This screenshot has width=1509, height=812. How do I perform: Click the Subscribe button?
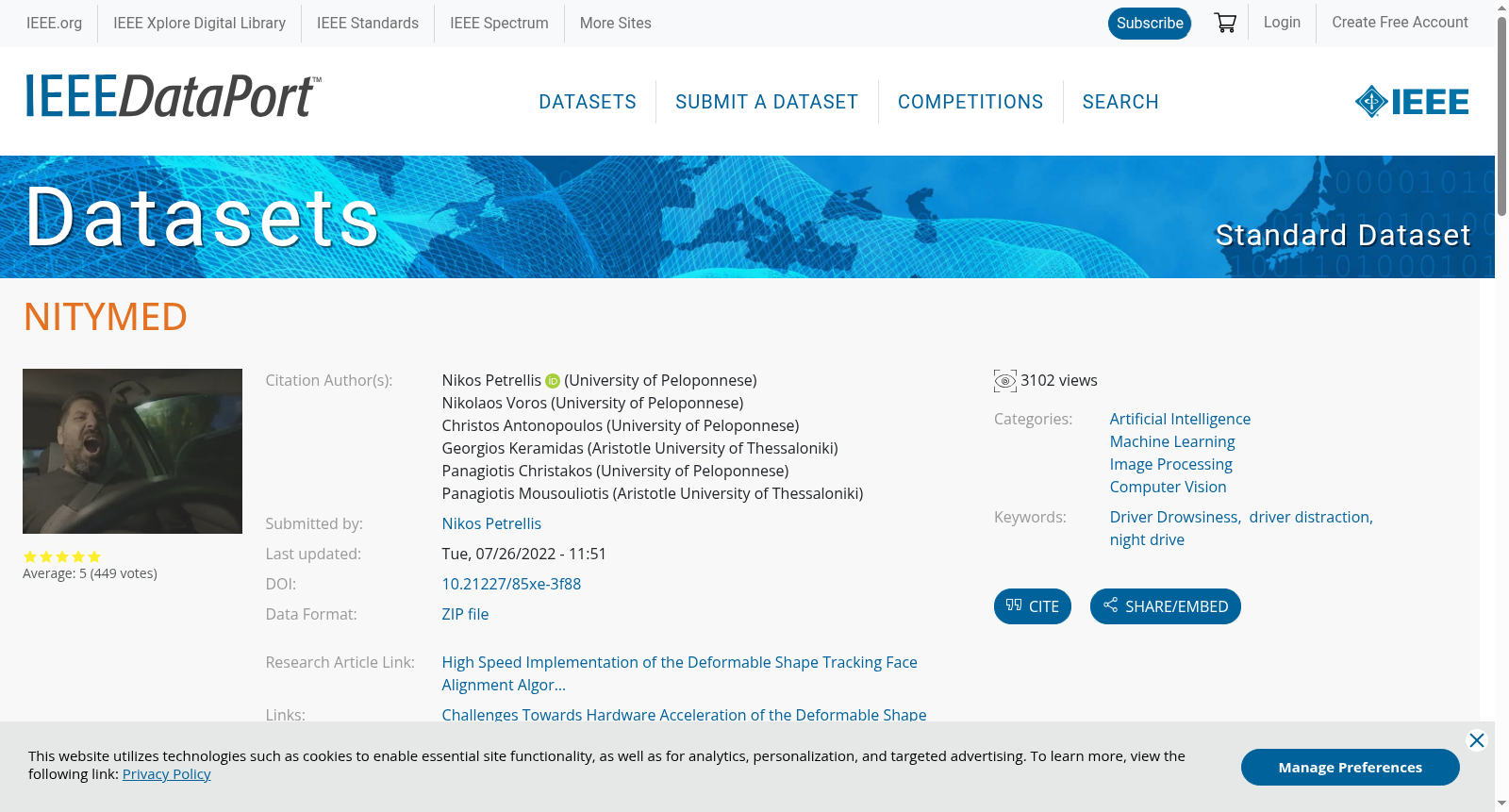tap(1150, 24)
